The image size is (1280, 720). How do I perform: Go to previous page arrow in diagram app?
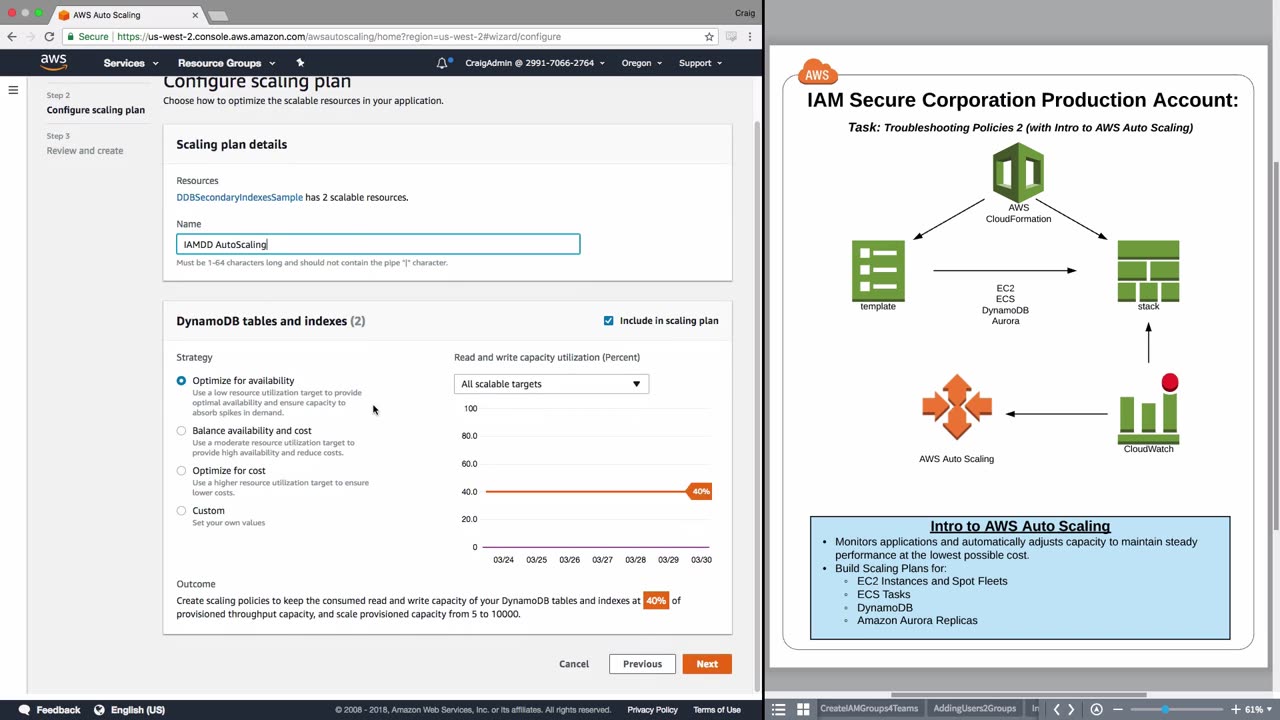click(1056, 709)
